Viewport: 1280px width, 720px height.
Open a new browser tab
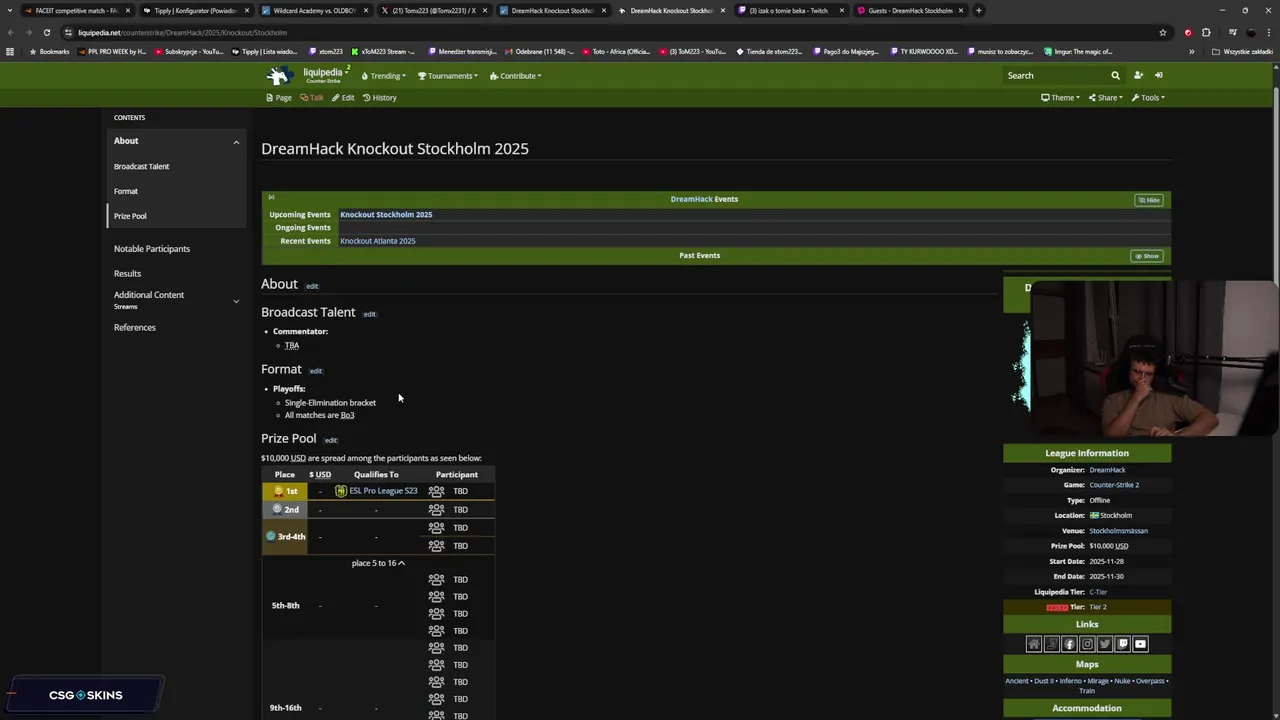(979, 10)
